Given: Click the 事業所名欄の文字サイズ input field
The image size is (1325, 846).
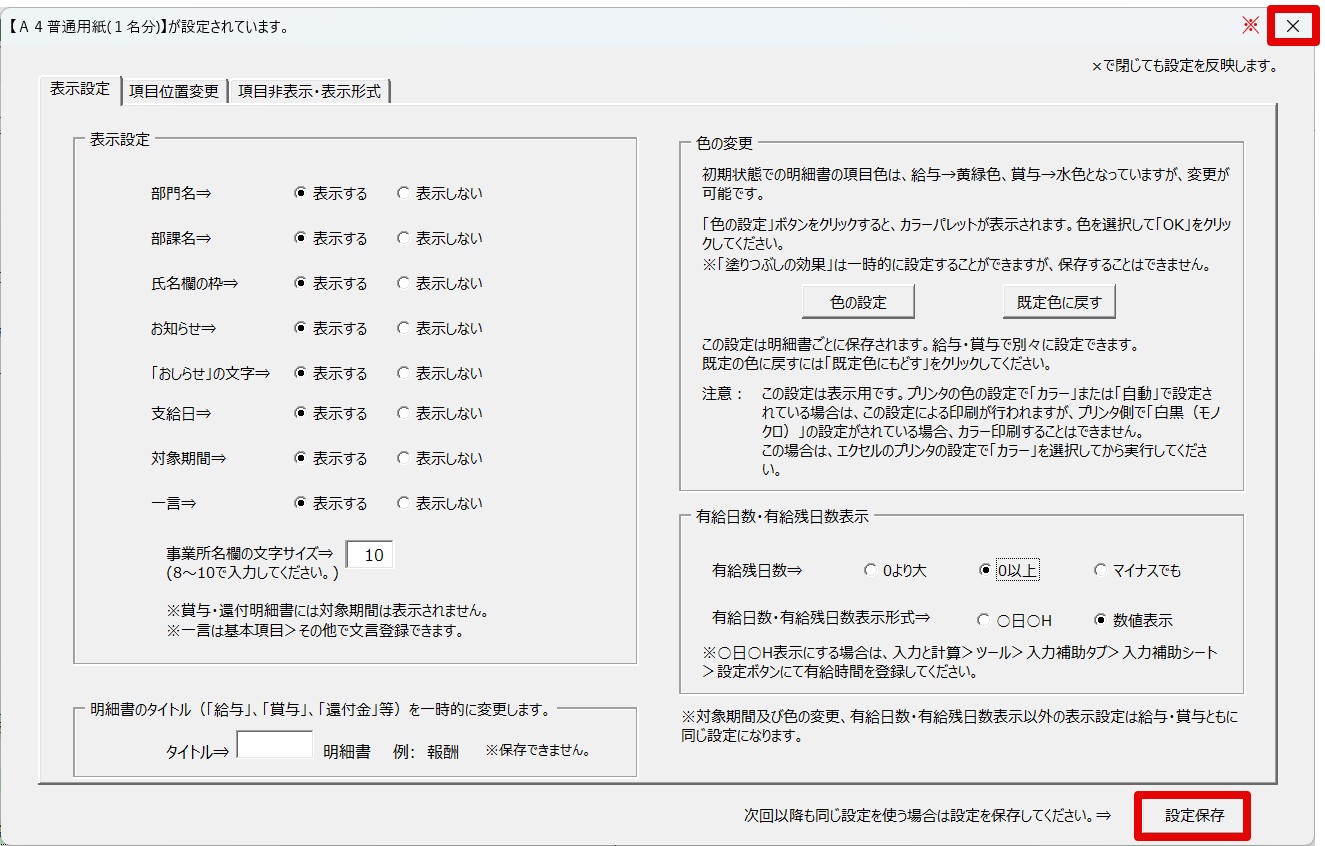Looking at the screenshot, I should 370,555.
